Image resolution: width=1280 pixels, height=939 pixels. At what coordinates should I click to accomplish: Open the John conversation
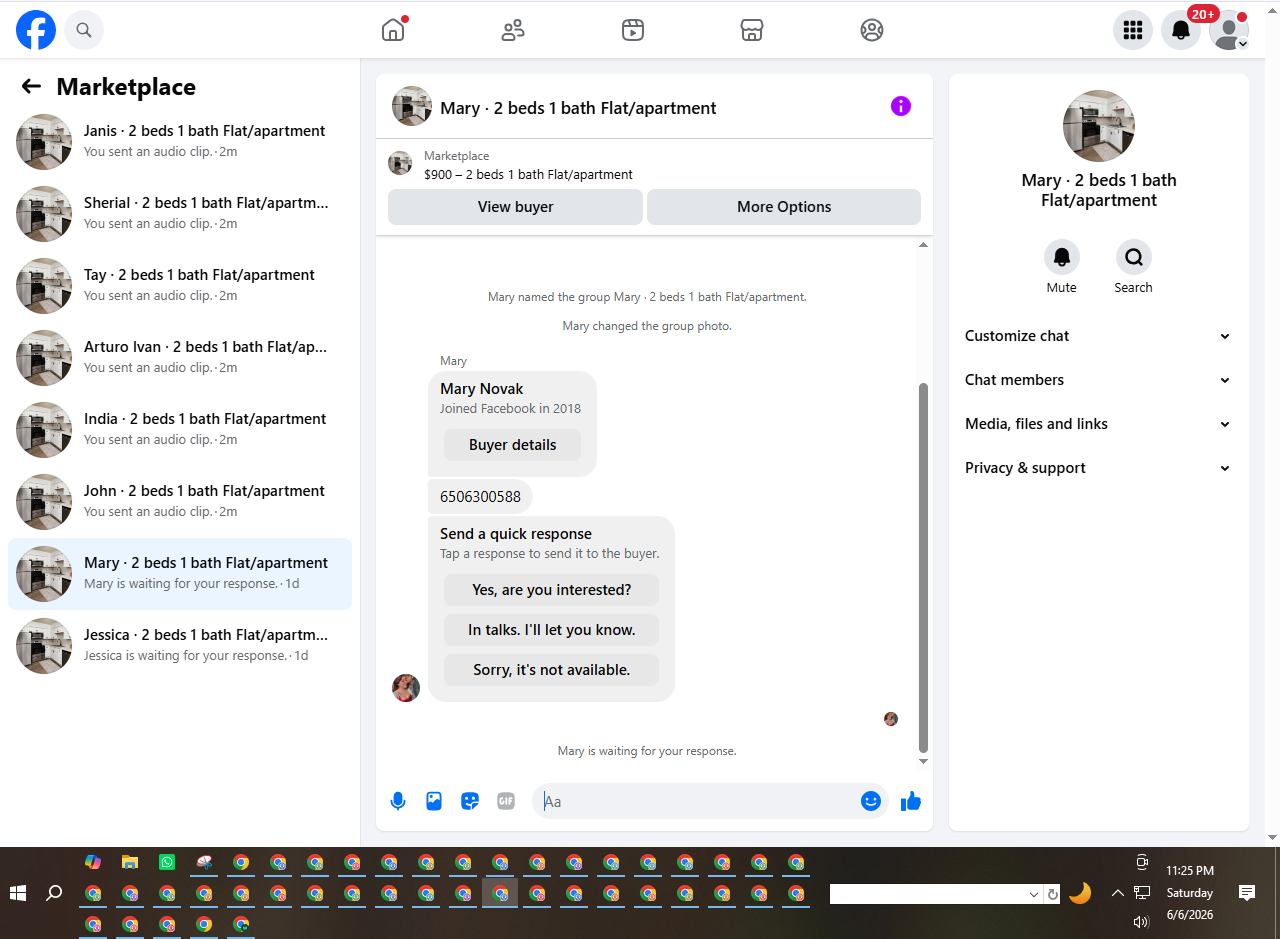click(x=180, y=502)
